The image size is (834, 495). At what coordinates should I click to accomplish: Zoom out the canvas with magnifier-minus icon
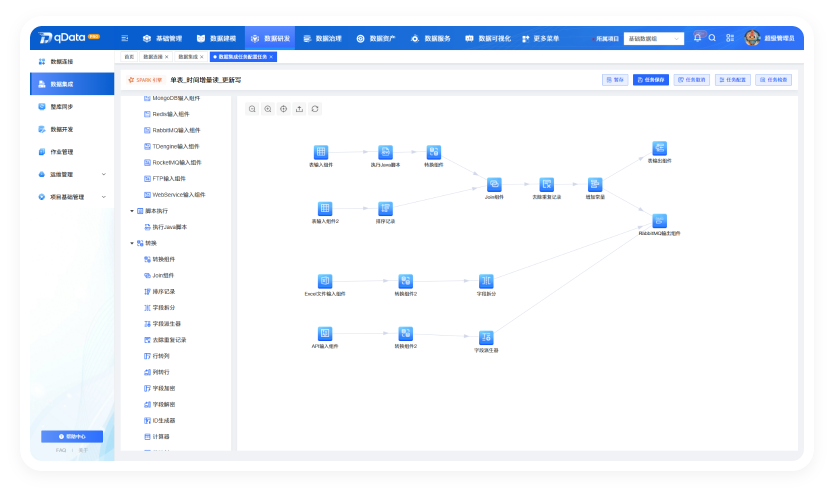click(x=252, y=109)
